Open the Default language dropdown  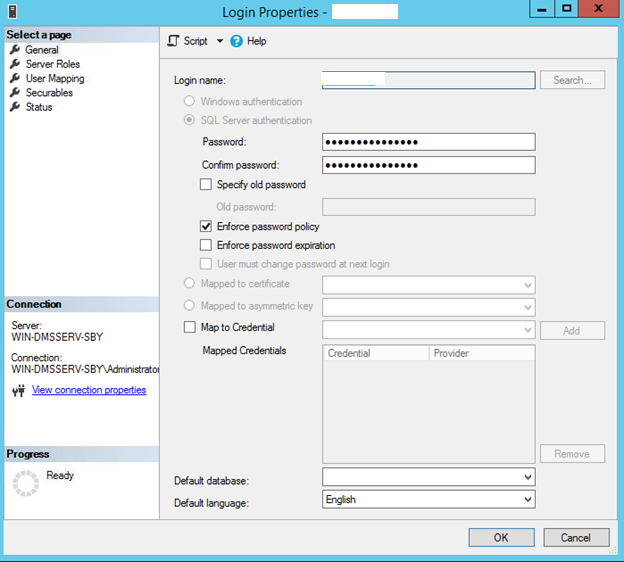pos(528,499)
